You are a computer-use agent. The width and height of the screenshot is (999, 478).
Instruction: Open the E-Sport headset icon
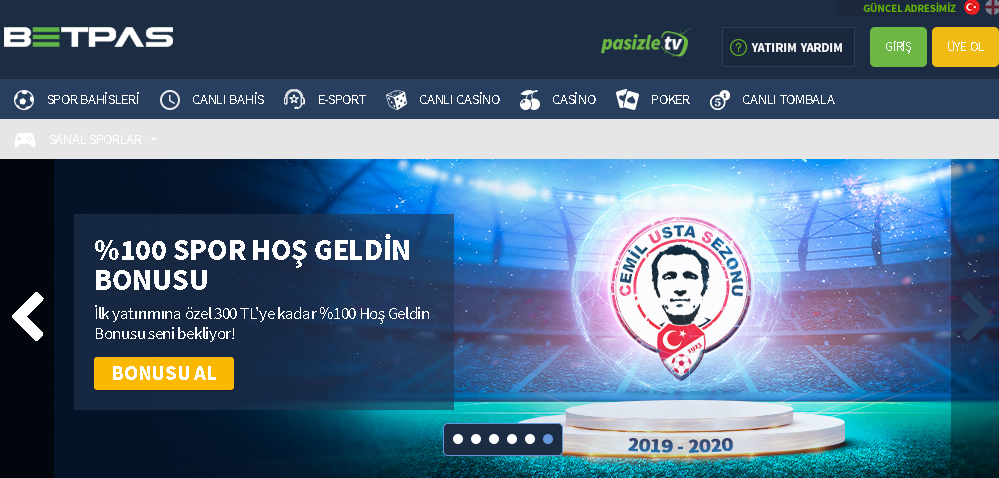(x=294, y=99)
